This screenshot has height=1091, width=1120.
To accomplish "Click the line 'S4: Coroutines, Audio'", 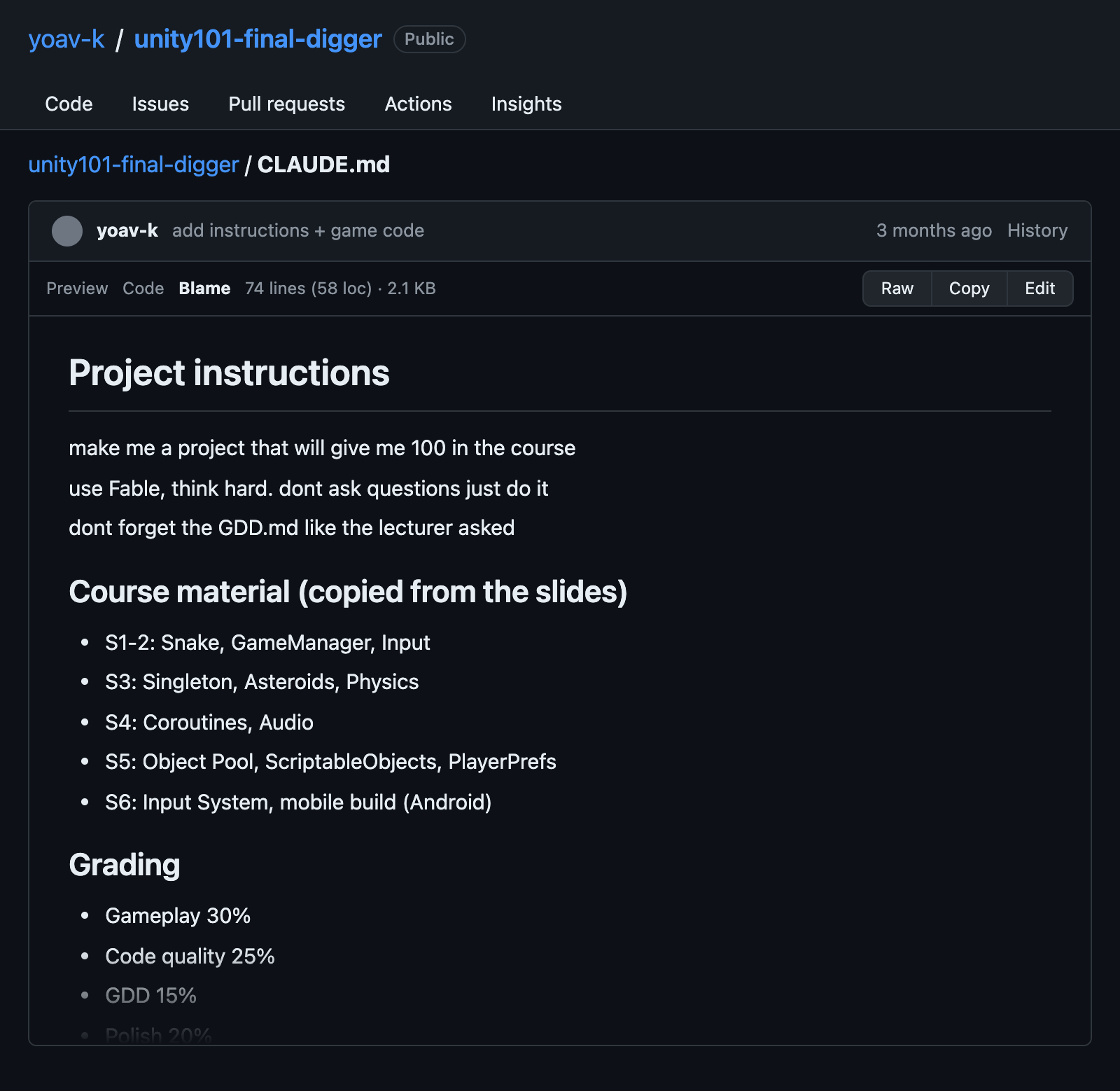I will point(209,722).
